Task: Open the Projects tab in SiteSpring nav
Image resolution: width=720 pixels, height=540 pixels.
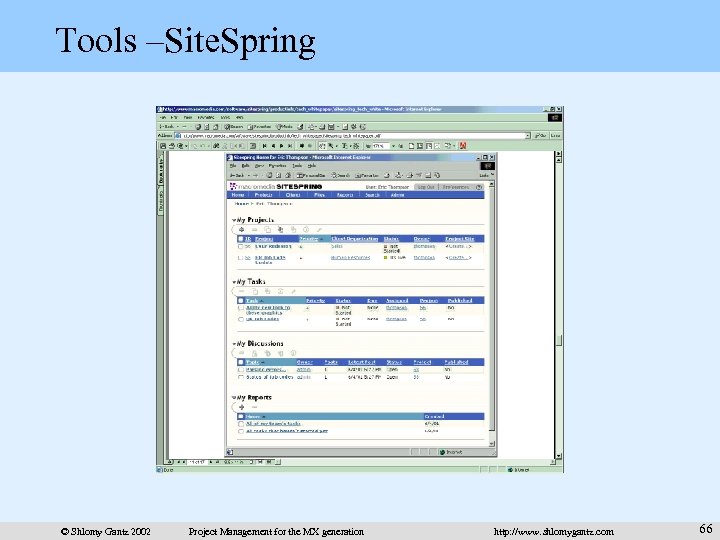Action: (x=264, y=195)
